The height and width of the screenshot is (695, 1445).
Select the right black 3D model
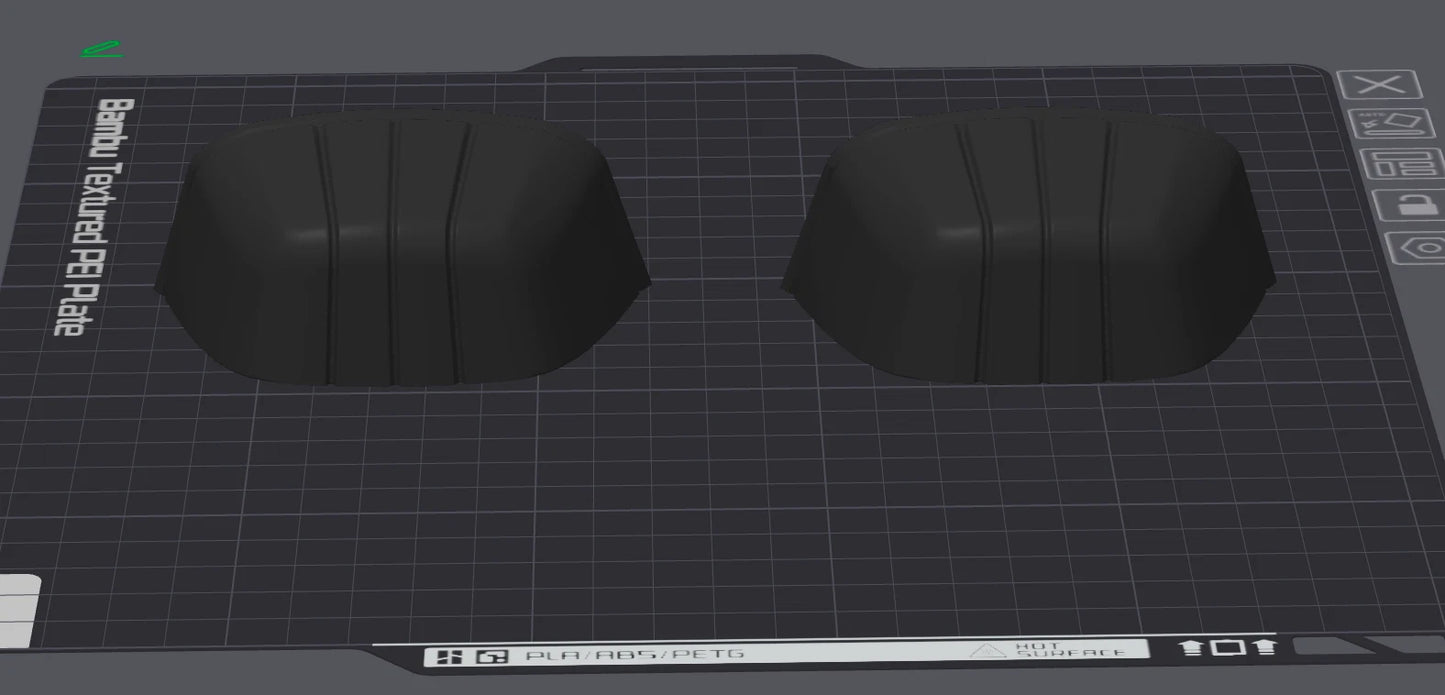(1030, 250)
